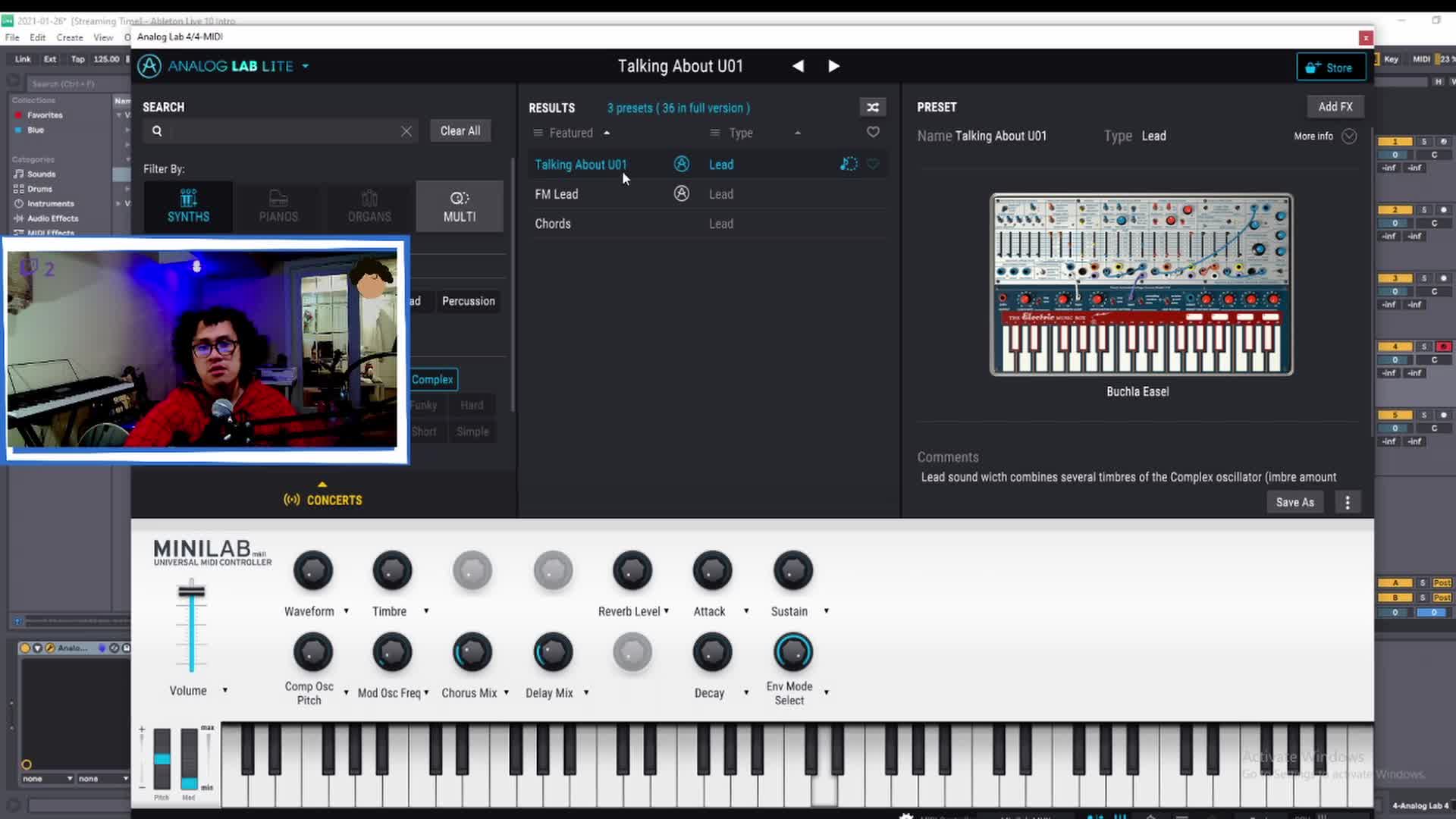
Task: Open the Attack assignment dropdown
Action: (746, 611)
